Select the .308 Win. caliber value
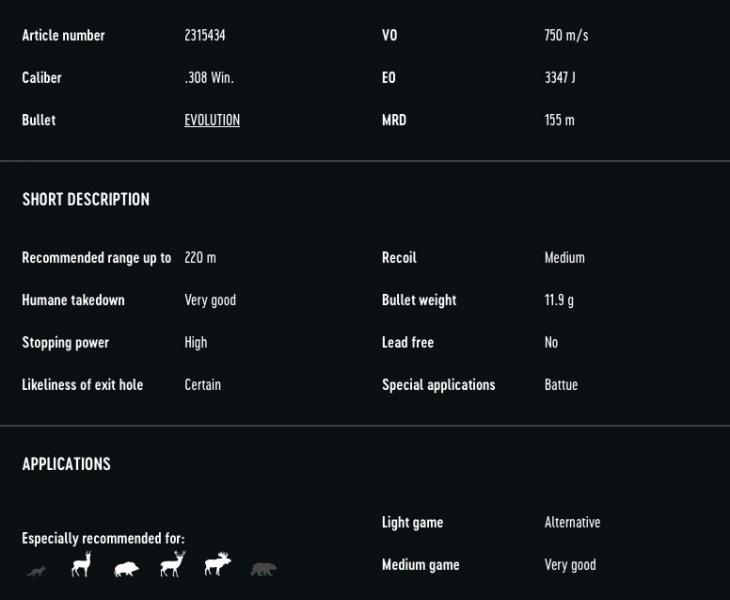The image size is (730, 600). click(209, 78)
